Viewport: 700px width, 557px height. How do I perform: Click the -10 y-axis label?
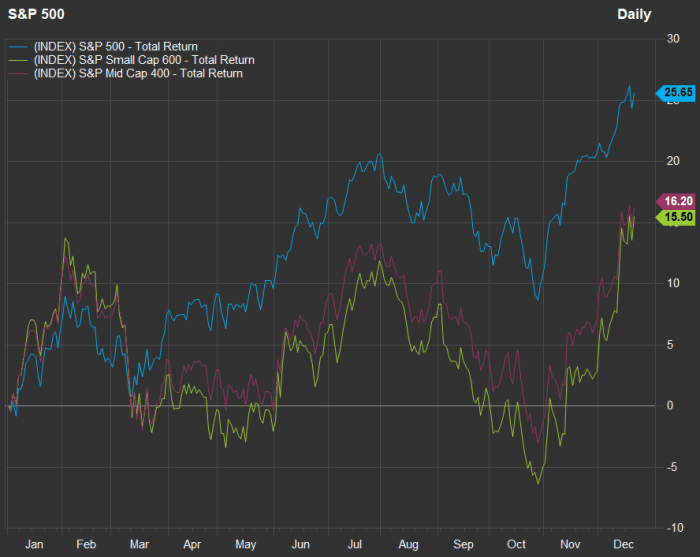tap(675, 528)
